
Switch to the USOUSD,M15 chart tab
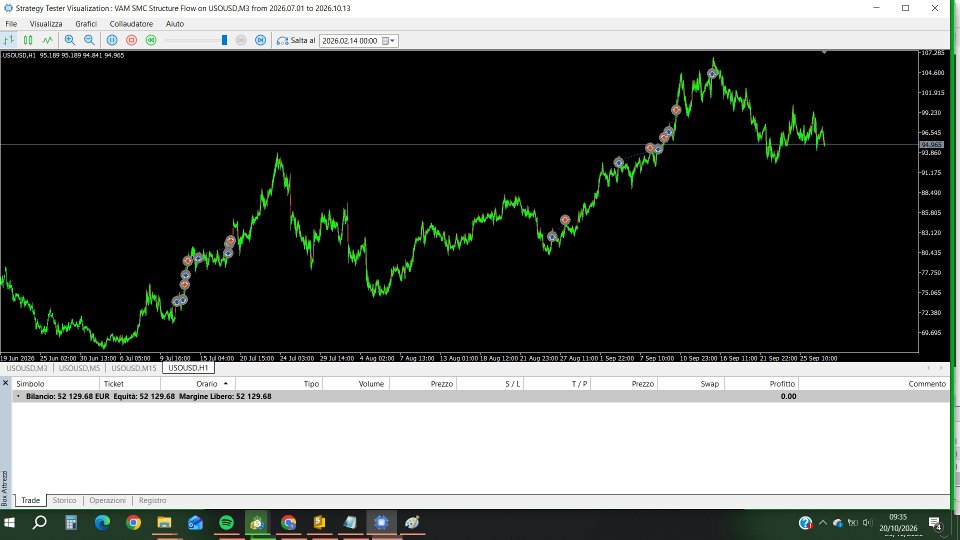(x=133, y=369)
